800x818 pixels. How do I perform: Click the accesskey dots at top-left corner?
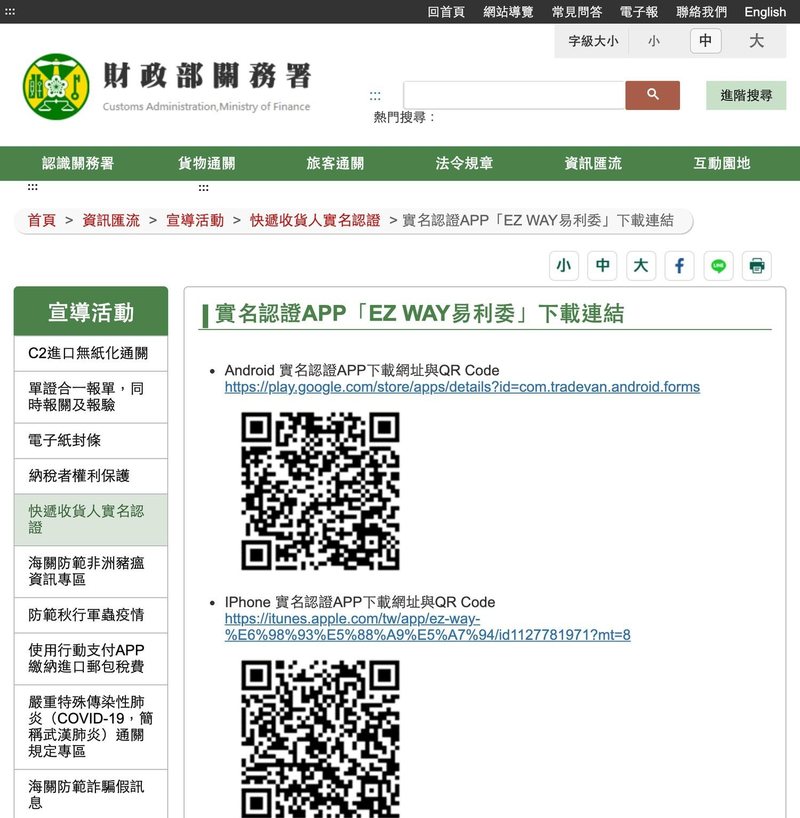10,11
